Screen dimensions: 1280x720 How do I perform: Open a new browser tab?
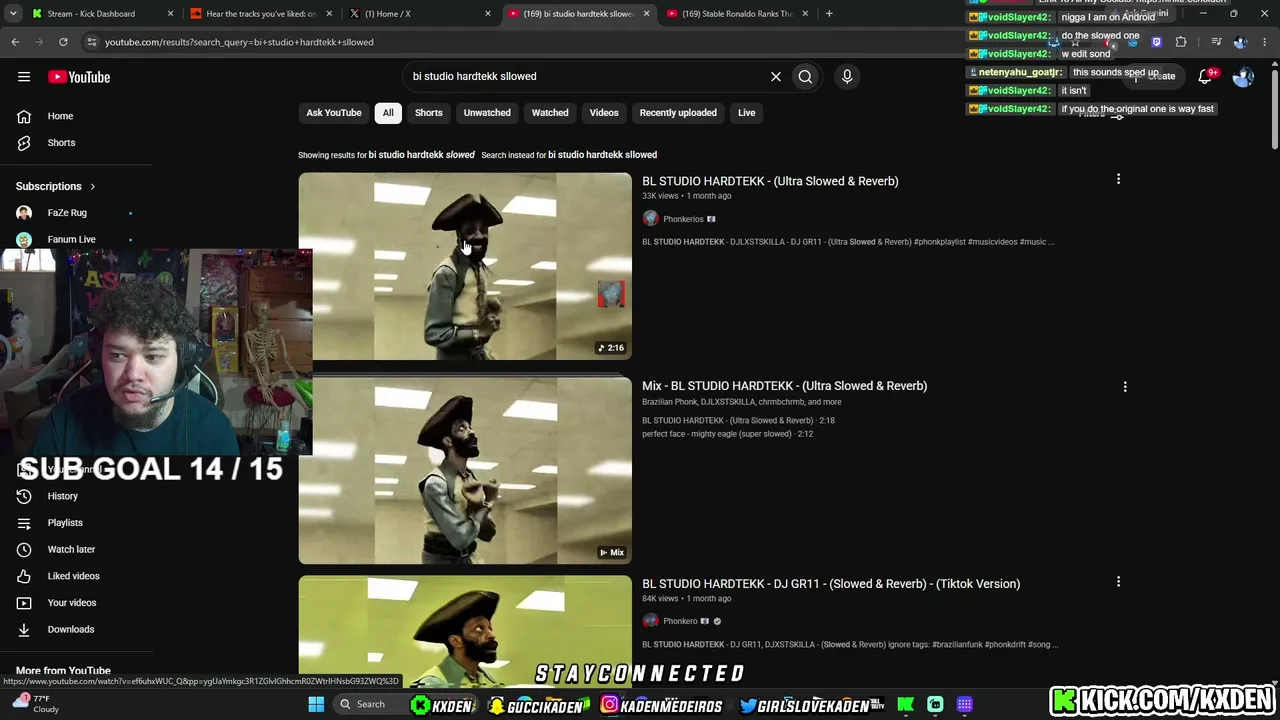pyautogui.click(x=829, y=13)
